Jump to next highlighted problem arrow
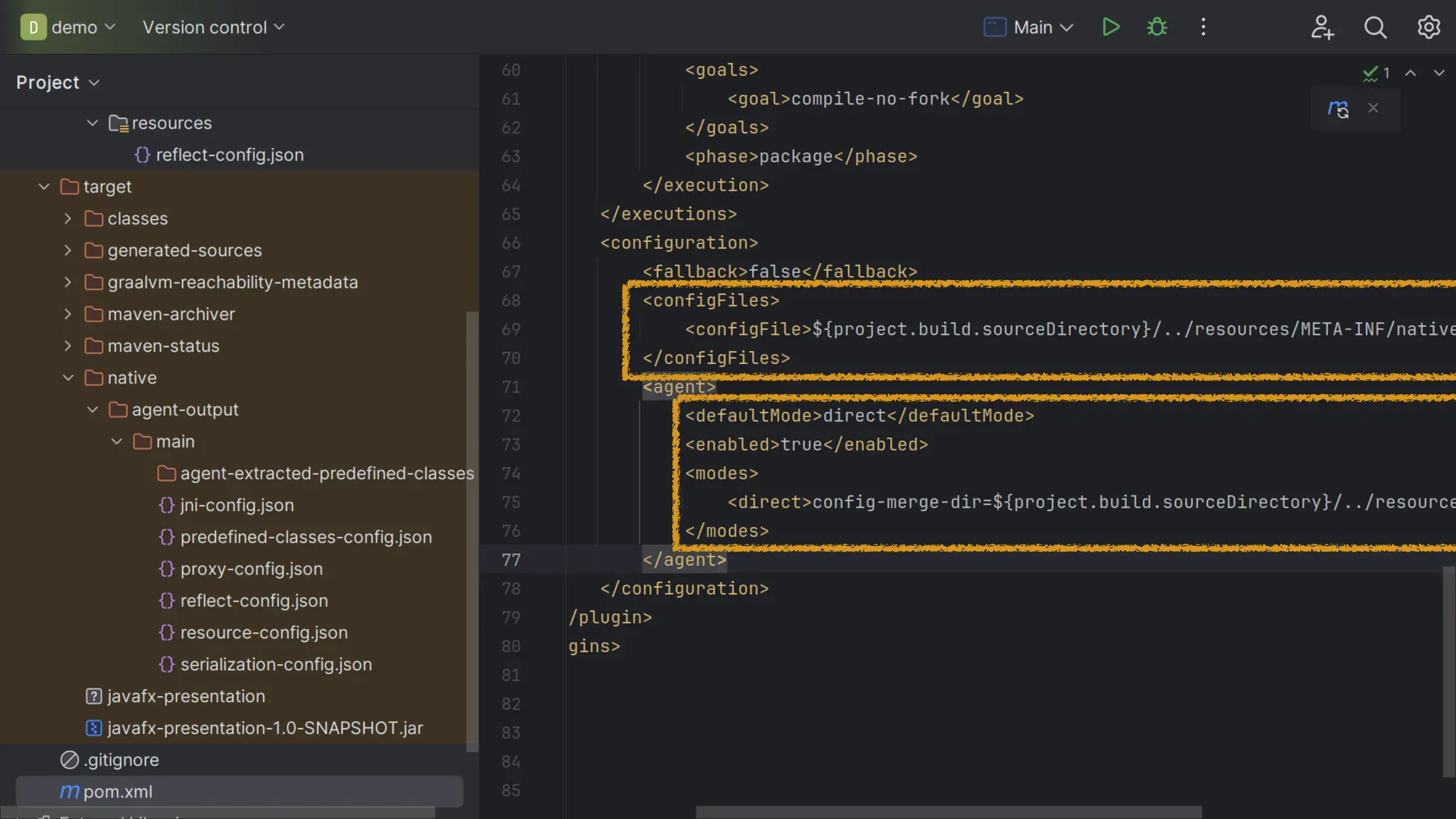Viewport: 1456px width, 819px height. tap(1439, 73)
